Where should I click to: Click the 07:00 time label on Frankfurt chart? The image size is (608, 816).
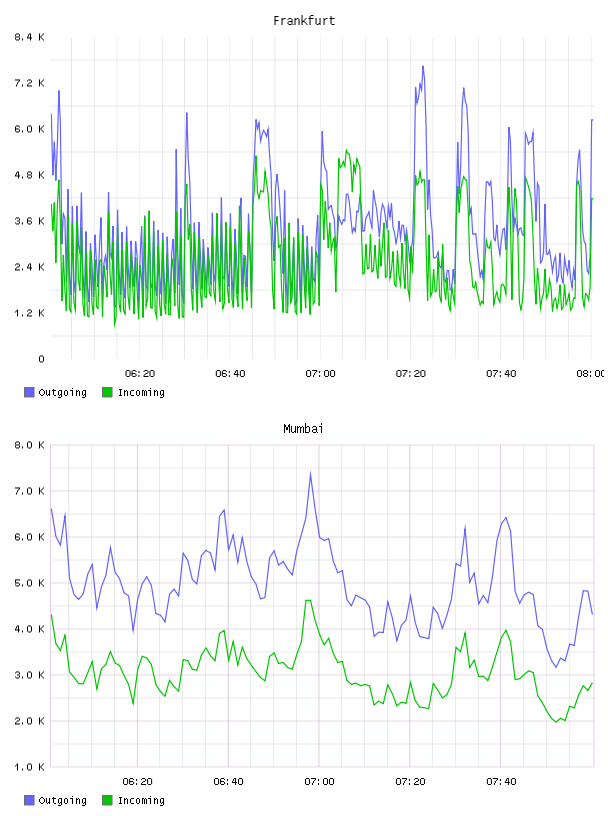(x=320, y=374)
